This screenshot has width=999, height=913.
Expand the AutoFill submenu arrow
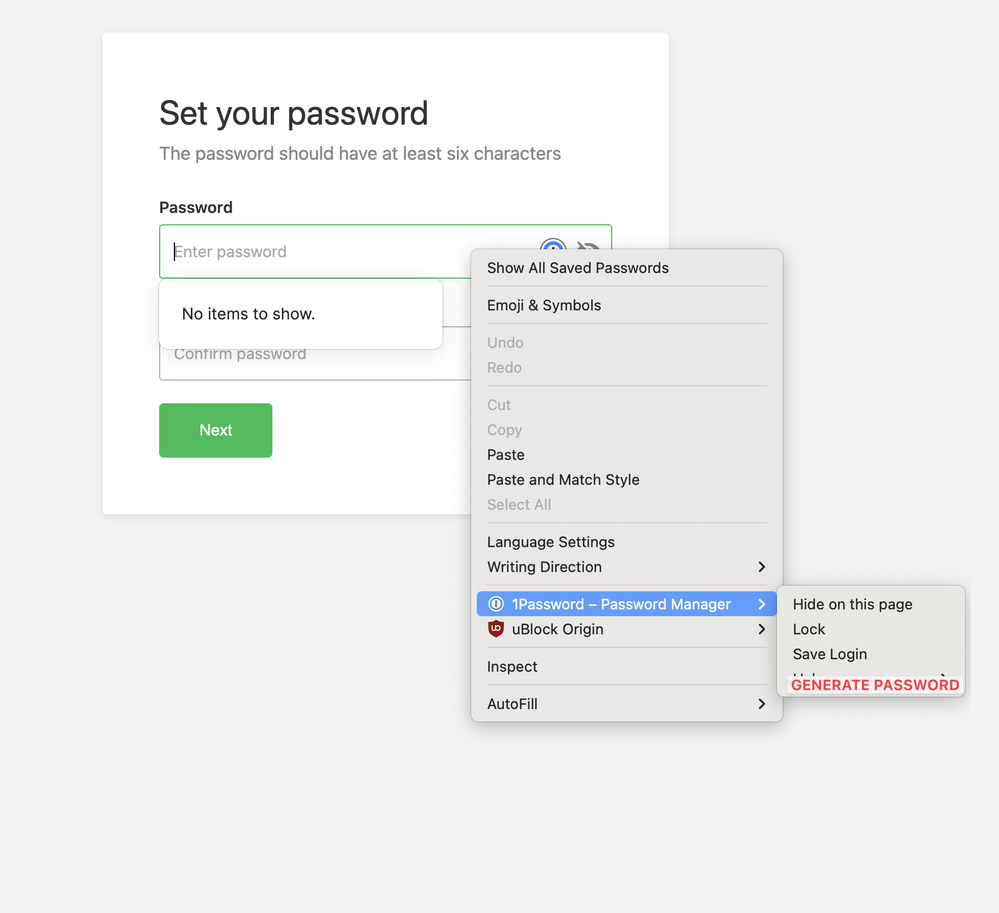click(761, 704)
